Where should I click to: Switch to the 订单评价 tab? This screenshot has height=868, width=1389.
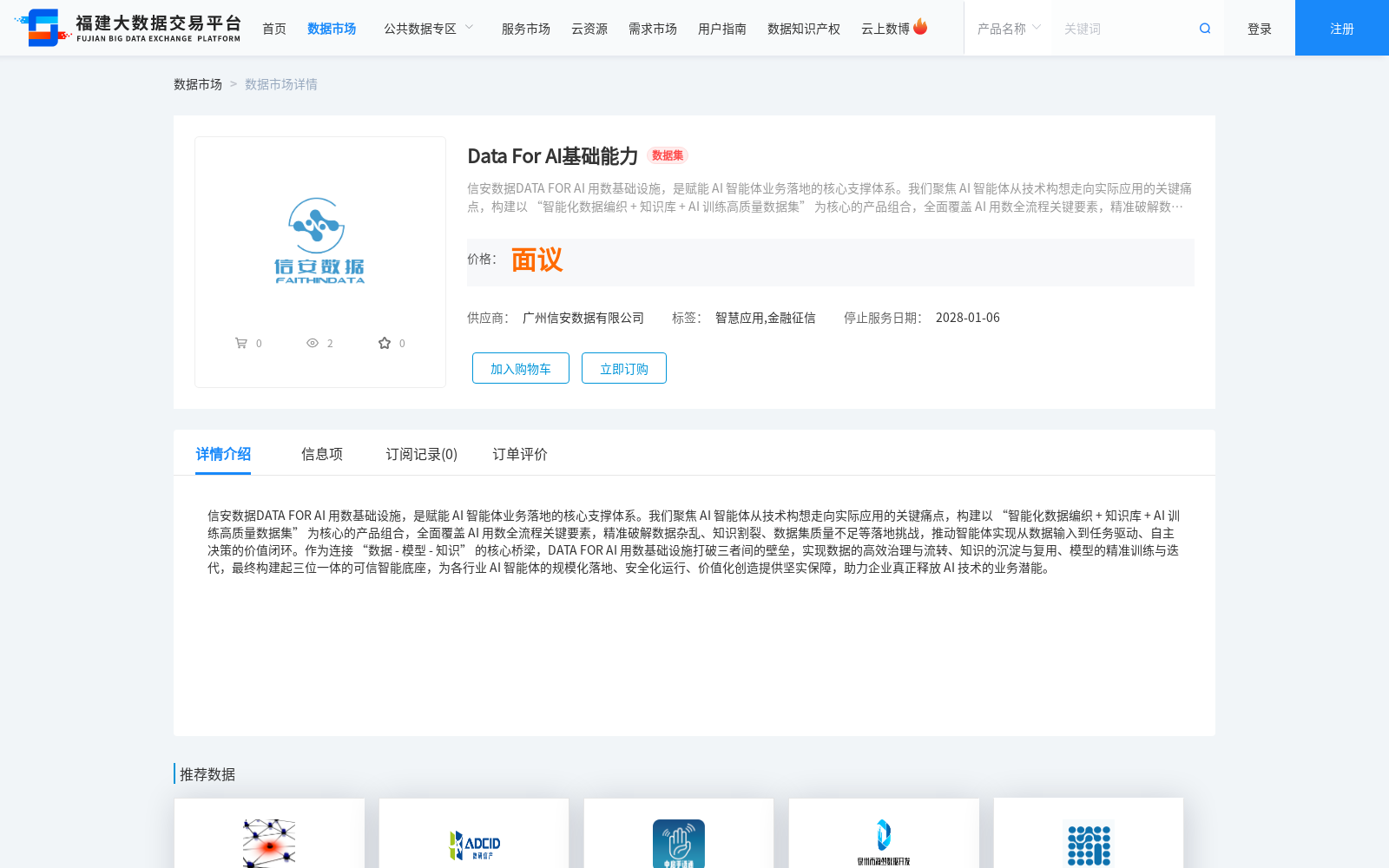[520, 454]
